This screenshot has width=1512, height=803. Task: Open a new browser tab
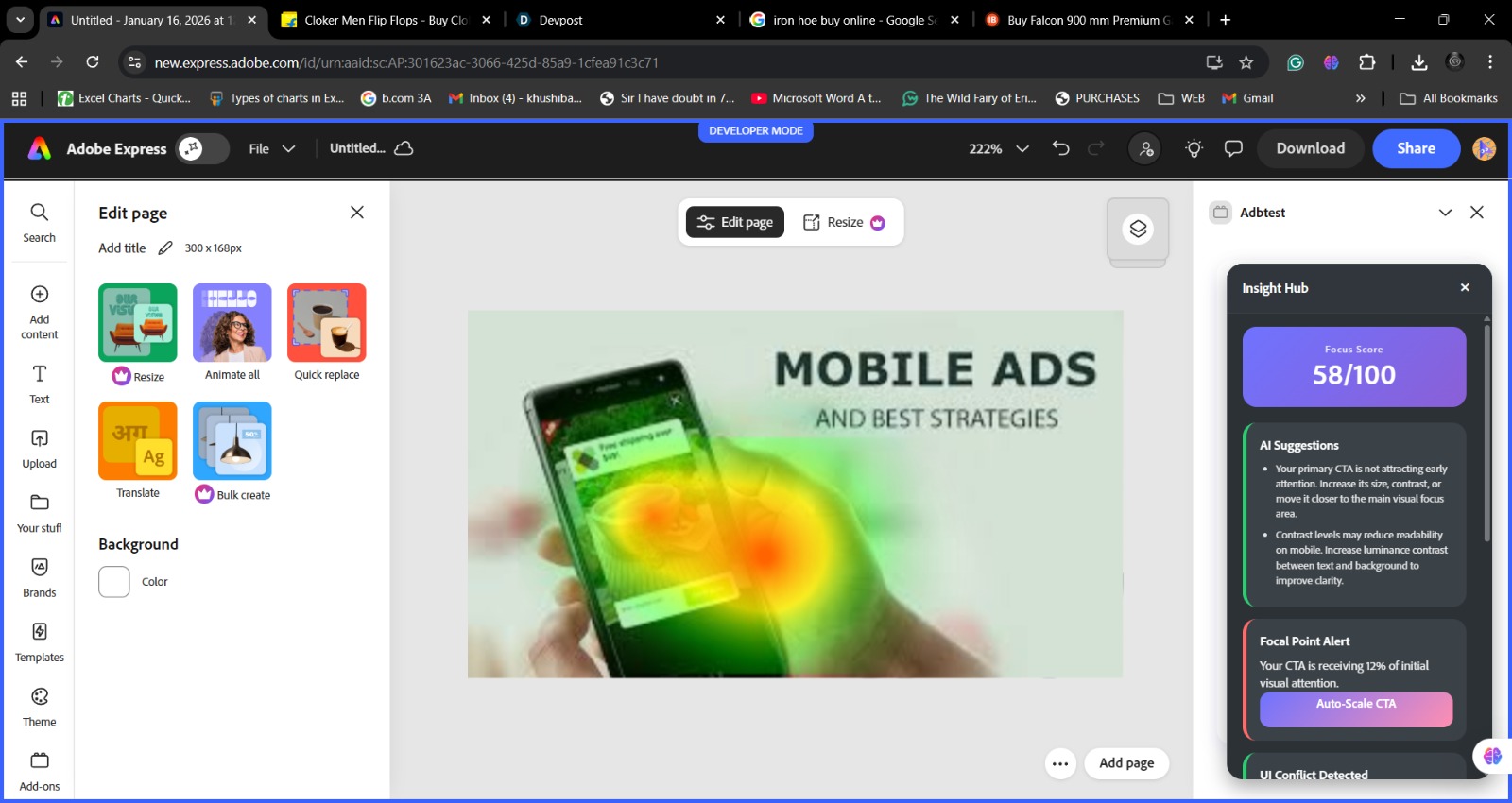point(1225,20)
